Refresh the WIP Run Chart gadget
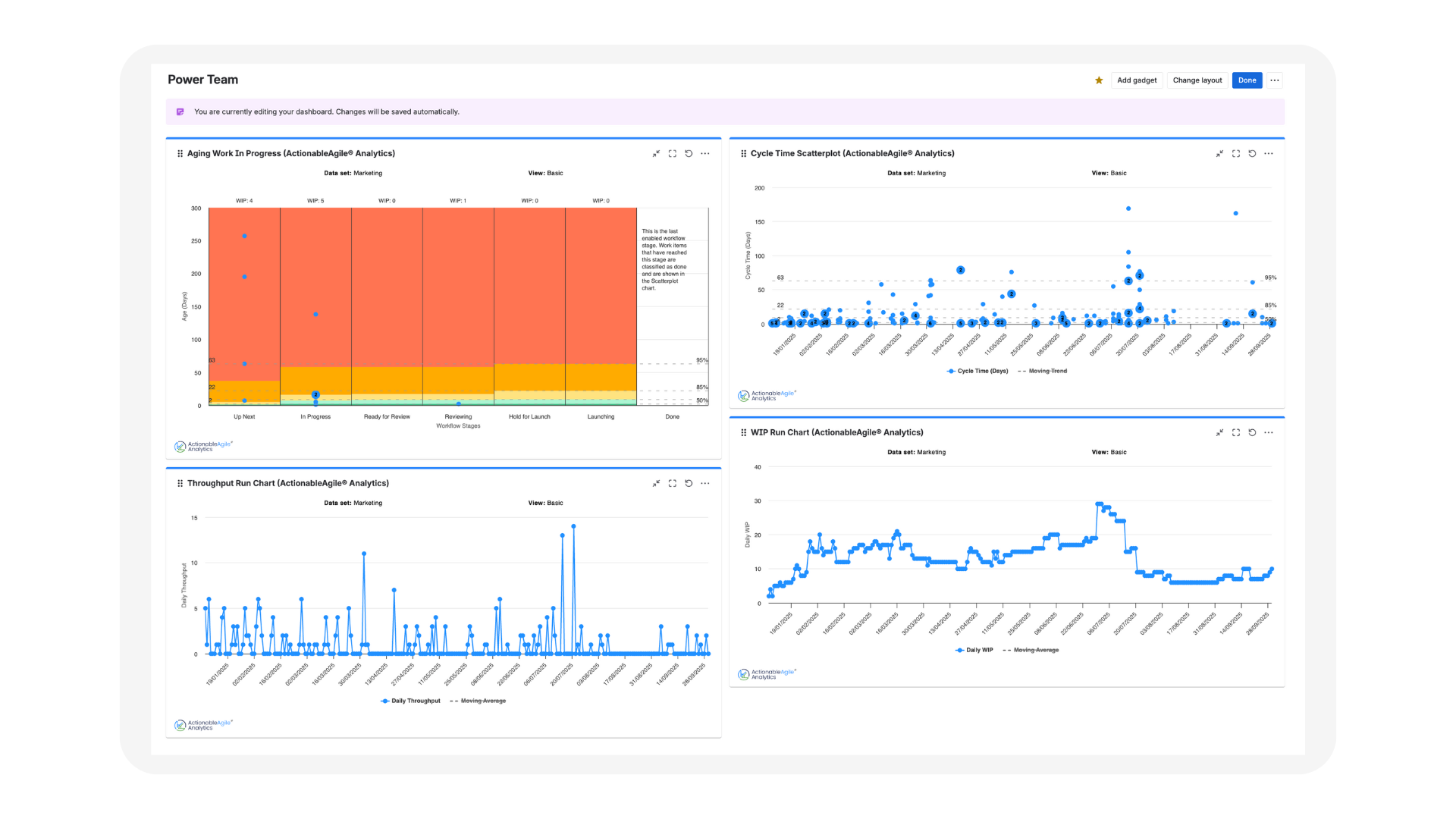The image size is (1456, 819). (1252, 433)
